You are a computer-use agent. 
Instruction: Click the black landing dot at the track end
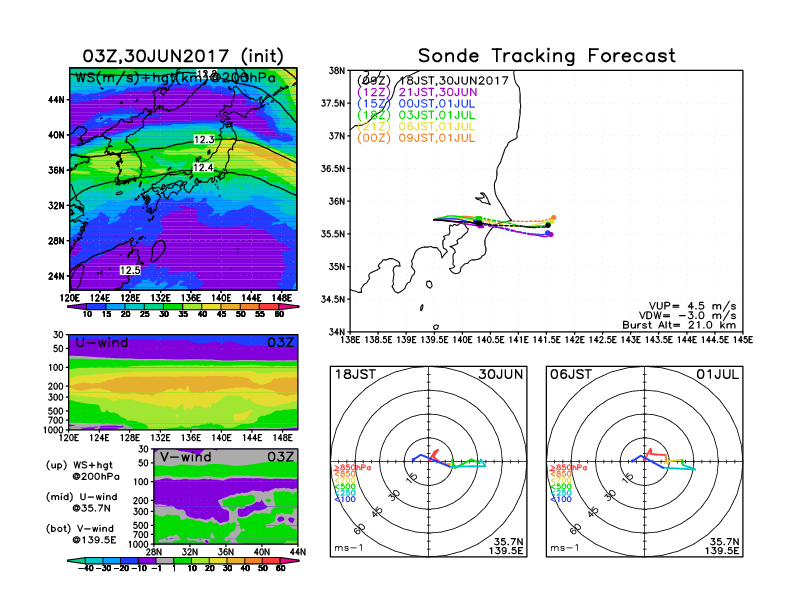[x=548, y=225]
